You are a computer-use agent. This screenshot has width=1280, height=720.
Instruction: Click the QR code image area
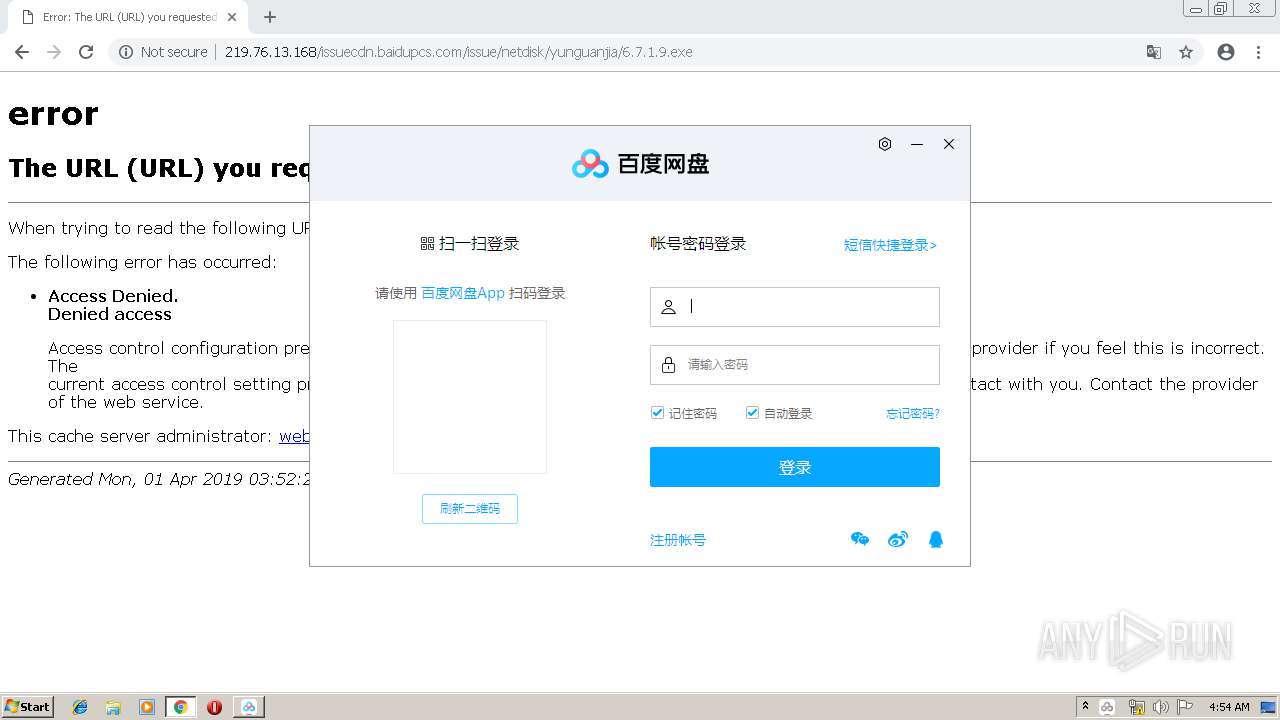[470, 397]
